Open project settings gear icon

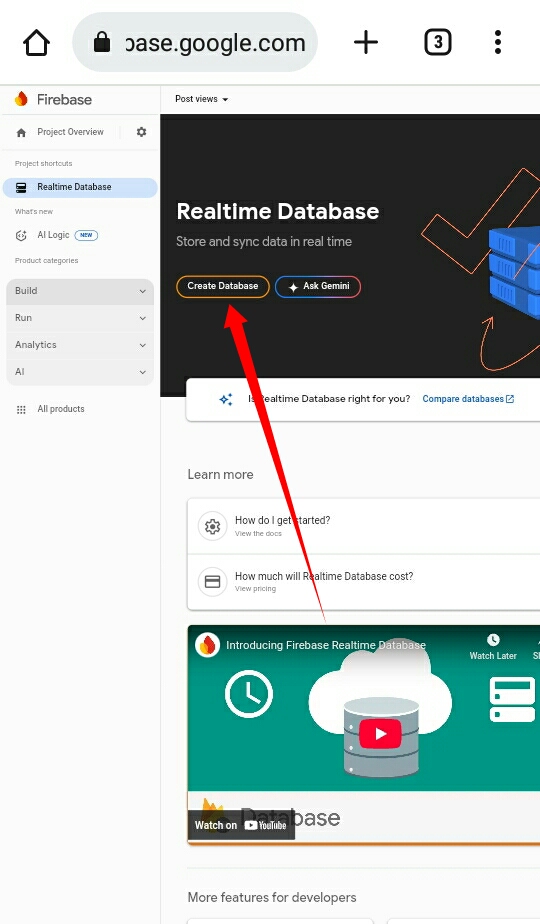point(141,132)
